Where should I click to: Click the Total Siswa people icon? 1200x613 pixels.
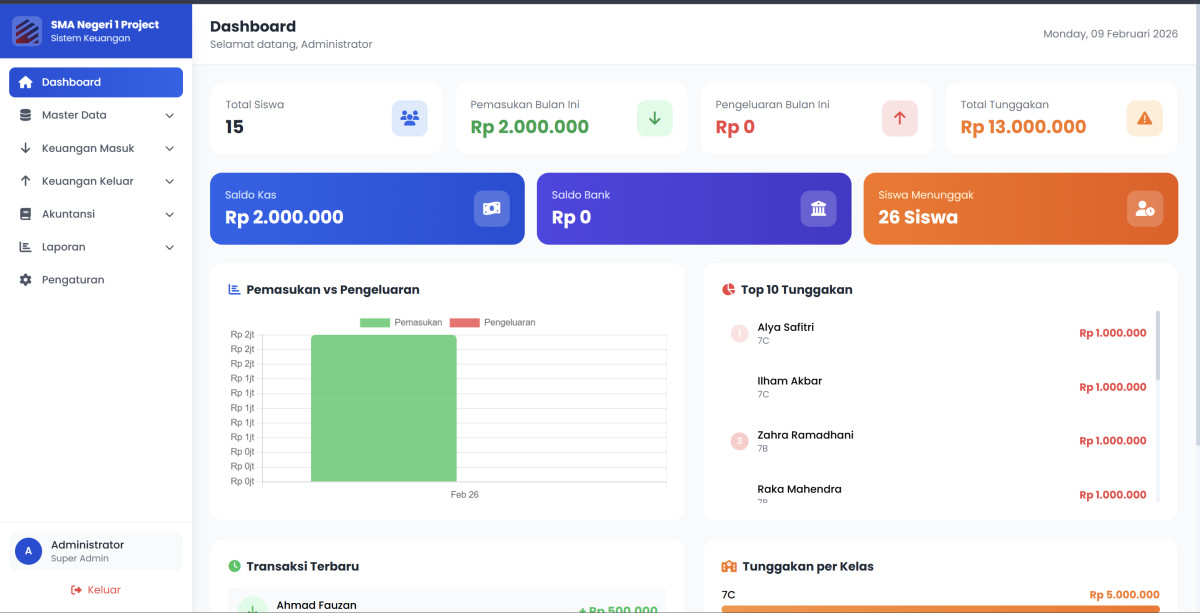[409, 118]
